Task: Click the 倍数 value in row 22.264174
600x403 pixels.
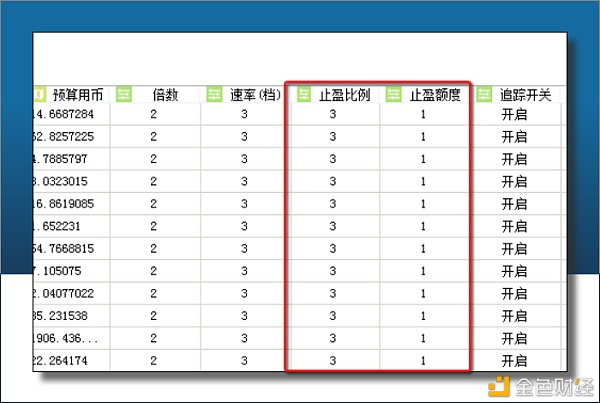Action: 153,361
